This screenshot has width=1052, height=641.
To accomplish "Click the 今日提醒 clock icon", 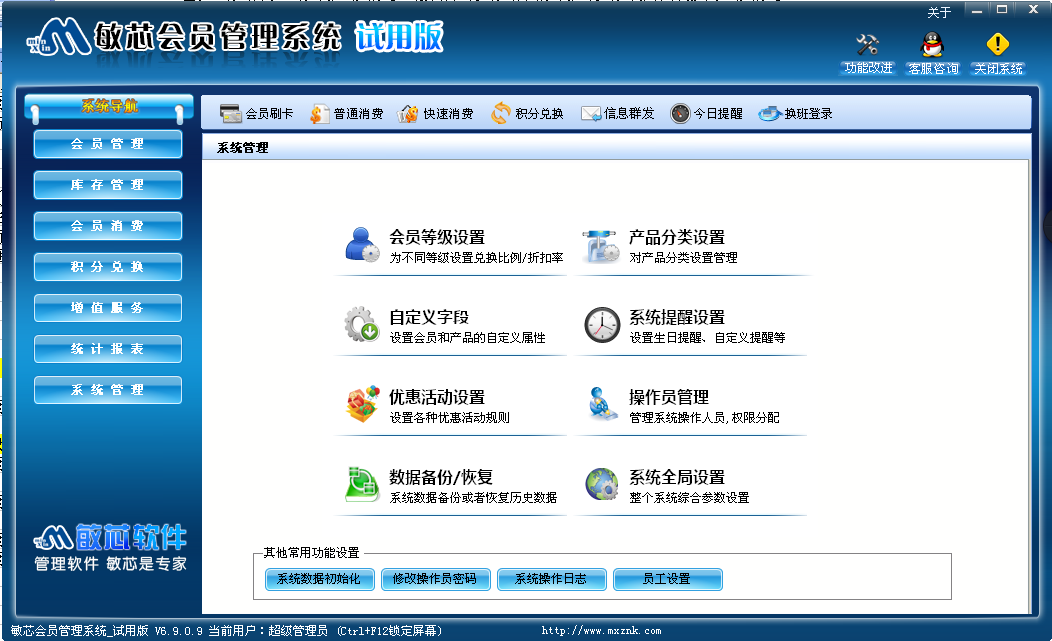I will [x=680, y=113].
